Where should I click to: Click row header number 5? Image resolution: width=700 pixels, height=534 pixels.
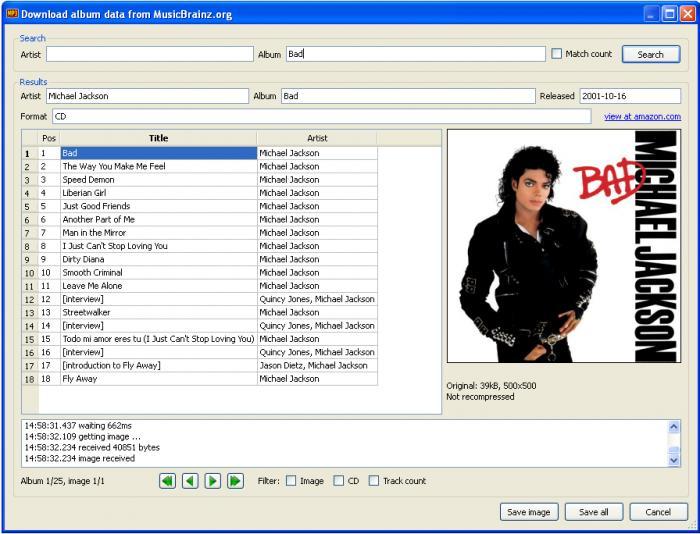pyautogui.click(x=29, y=206)
